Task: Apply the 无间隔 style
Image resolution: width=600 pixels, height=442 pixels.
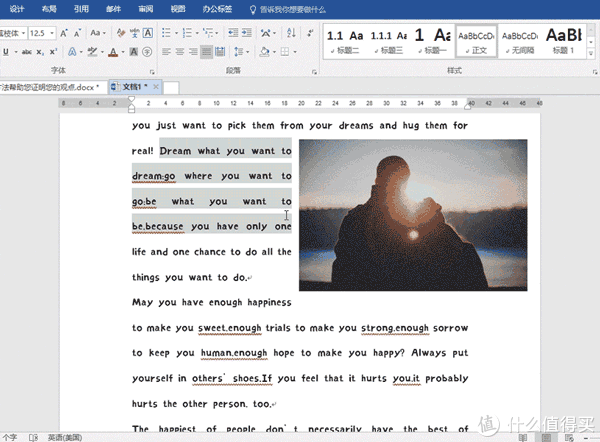Action: (x=519, y=41)
